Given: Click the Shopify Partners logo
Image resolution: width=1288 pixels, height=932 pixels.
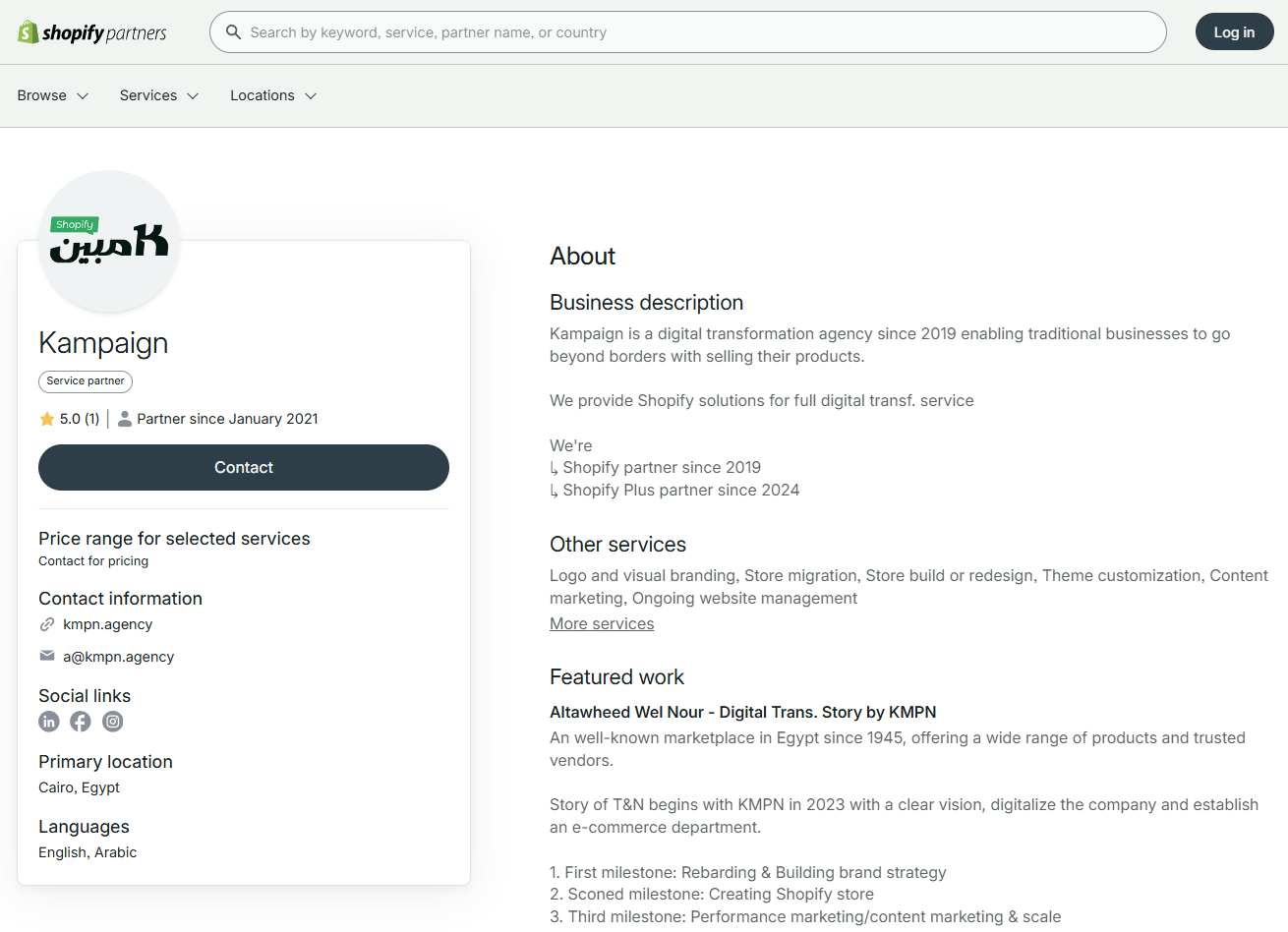Looking at the screenshot, I should [92, 32].
